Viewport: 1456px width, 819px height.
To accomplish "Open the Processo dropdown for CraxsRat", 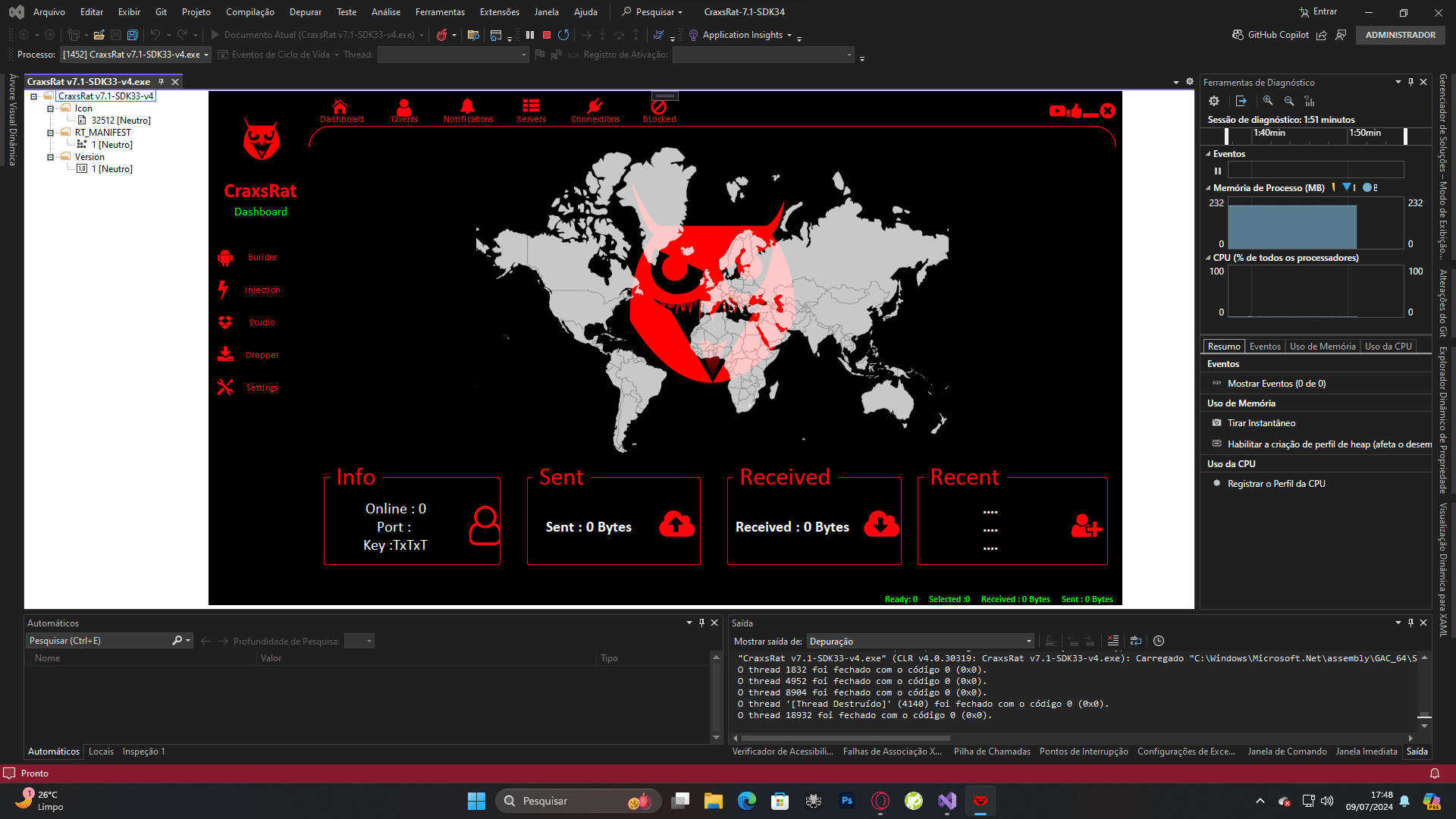I will (206, 55).
